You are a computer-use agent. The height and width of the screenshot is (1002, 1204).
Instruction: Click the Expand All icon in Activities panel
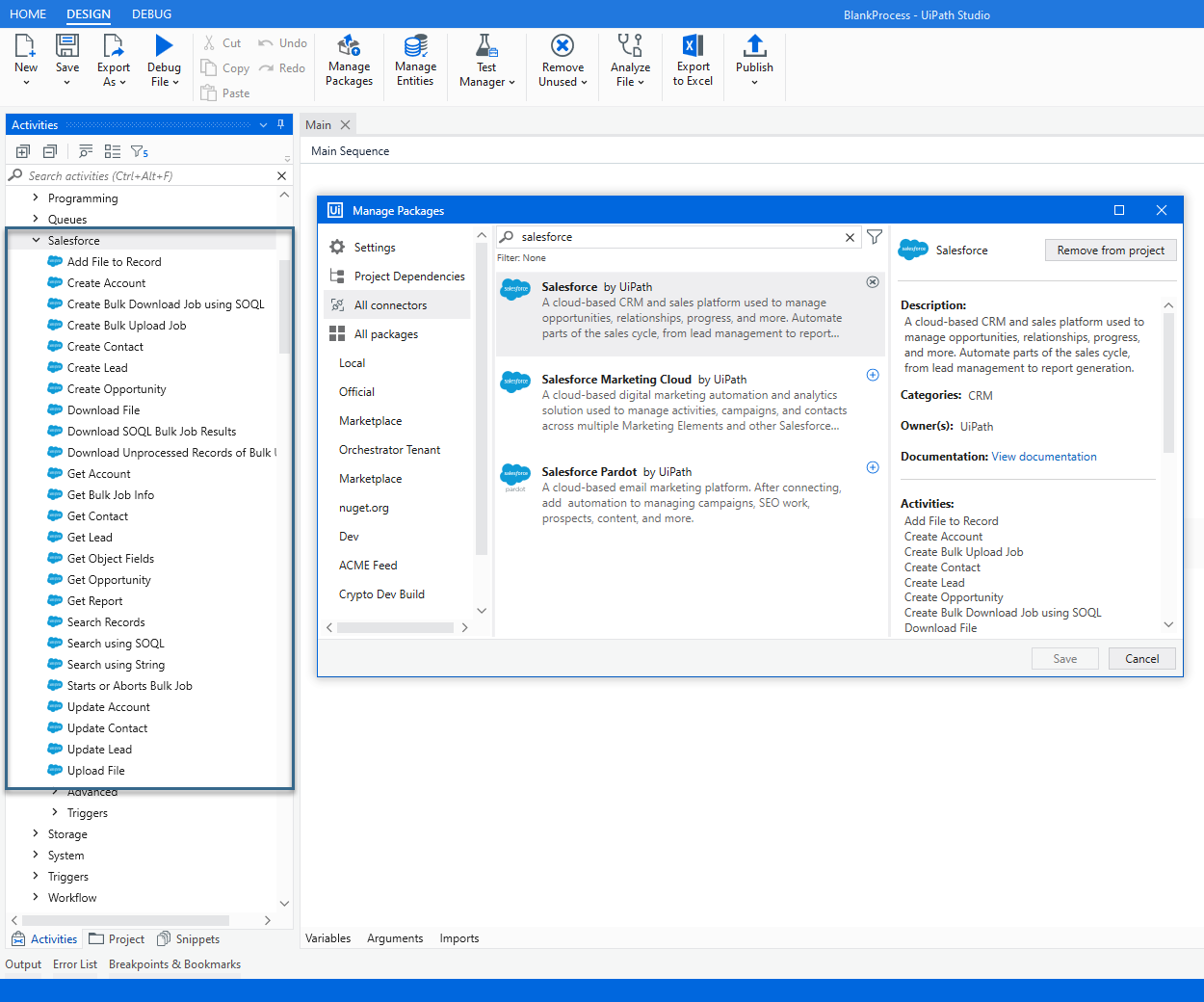tap(23, 151)
